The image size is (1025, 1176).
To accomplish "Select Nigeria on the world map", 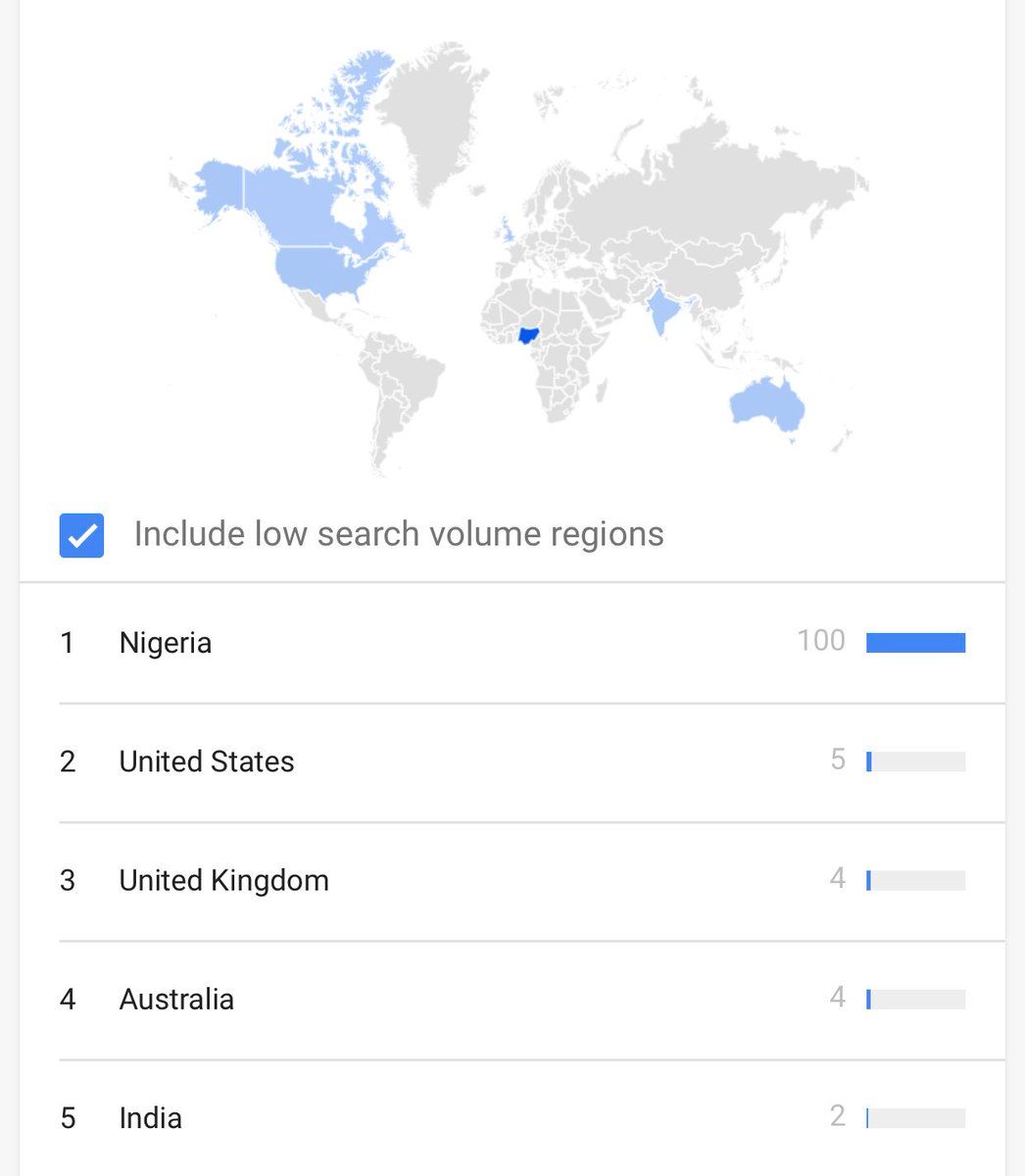I will coord(529,335).
